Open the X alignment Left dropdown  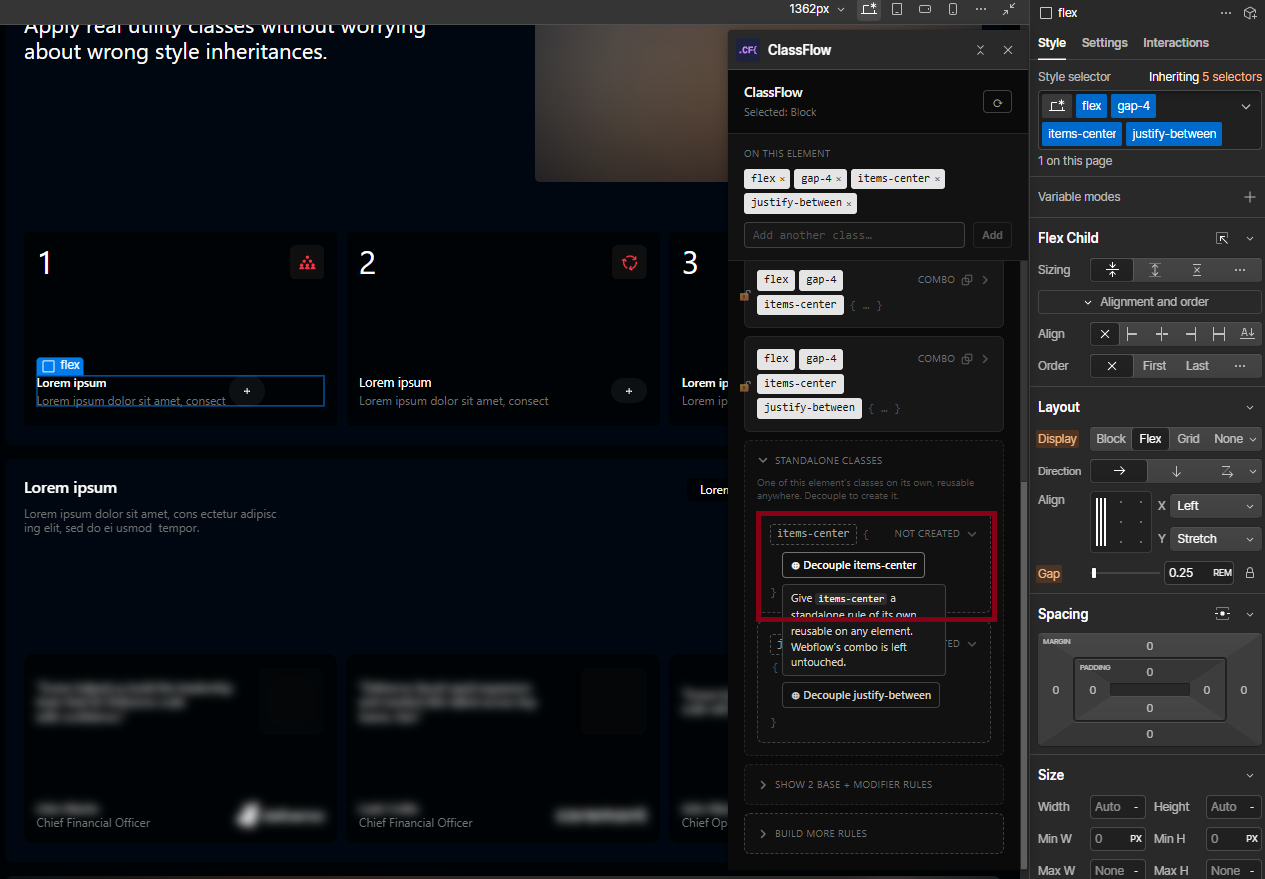click(1216, 506)
